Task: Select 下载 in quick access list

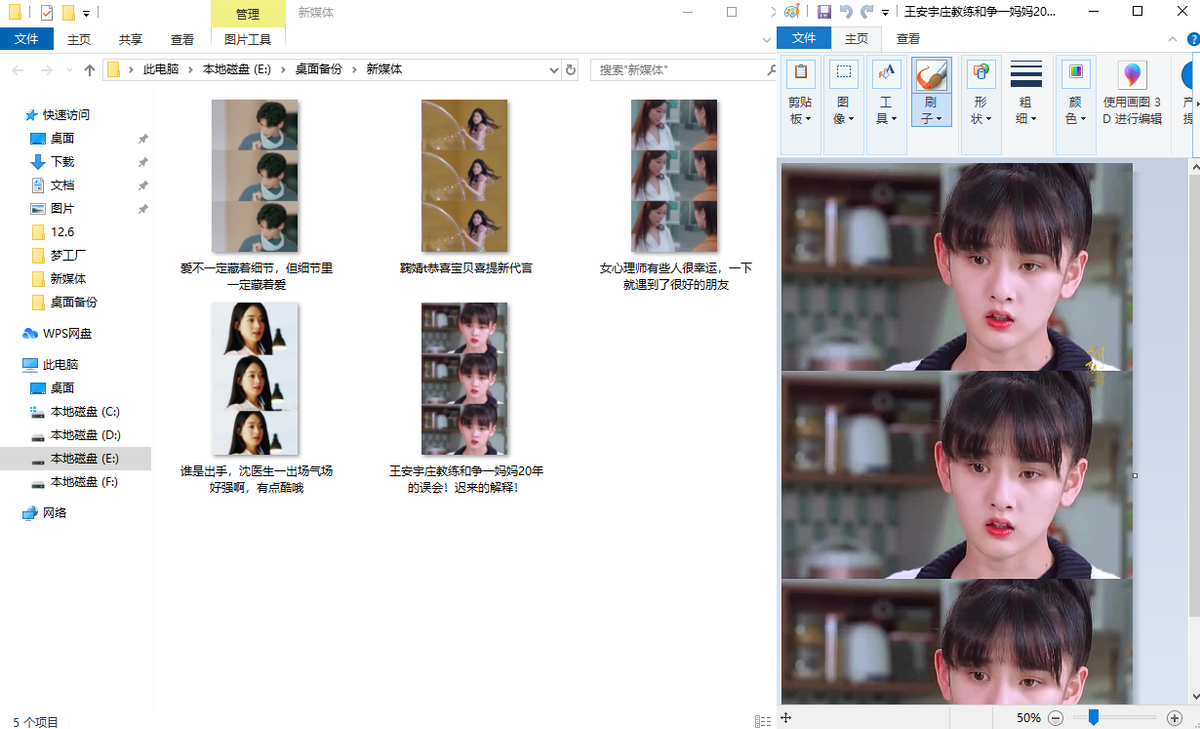Action: [62, 162]
